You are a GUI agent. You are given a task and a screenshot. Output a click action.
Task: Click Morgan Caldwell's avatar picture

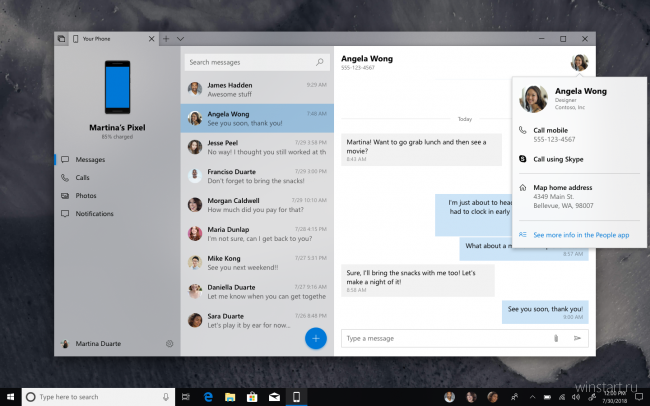(195, 204)
